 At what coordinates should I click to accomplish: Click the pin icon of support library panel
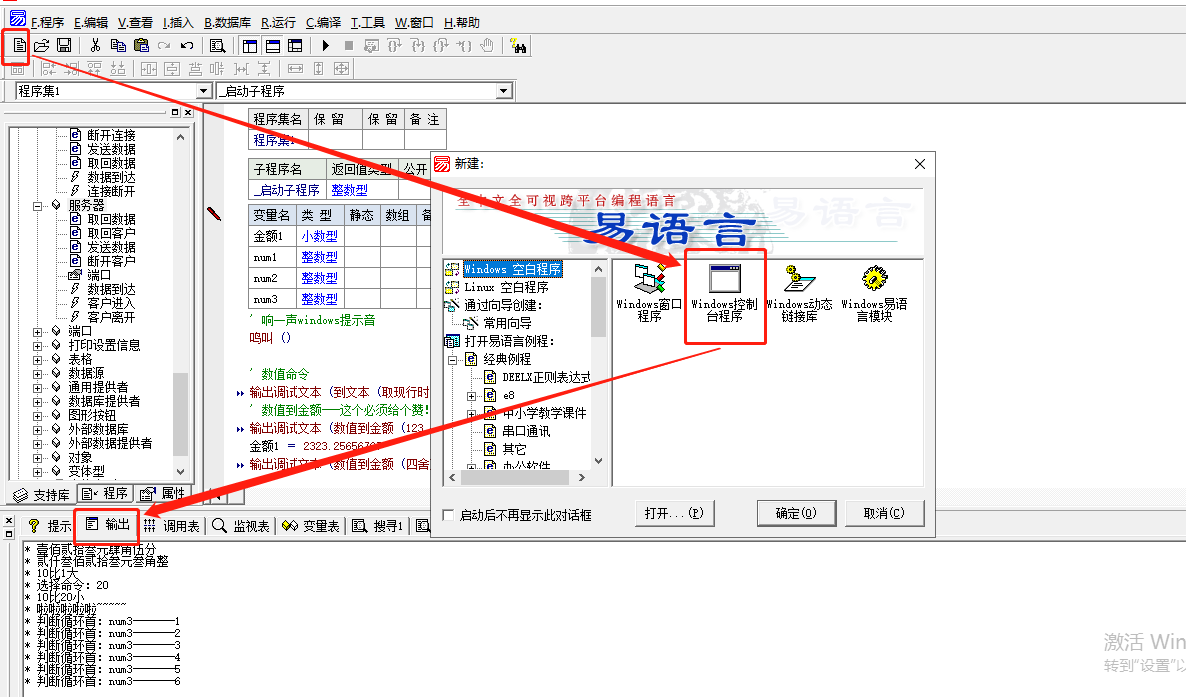coord(175,112)
